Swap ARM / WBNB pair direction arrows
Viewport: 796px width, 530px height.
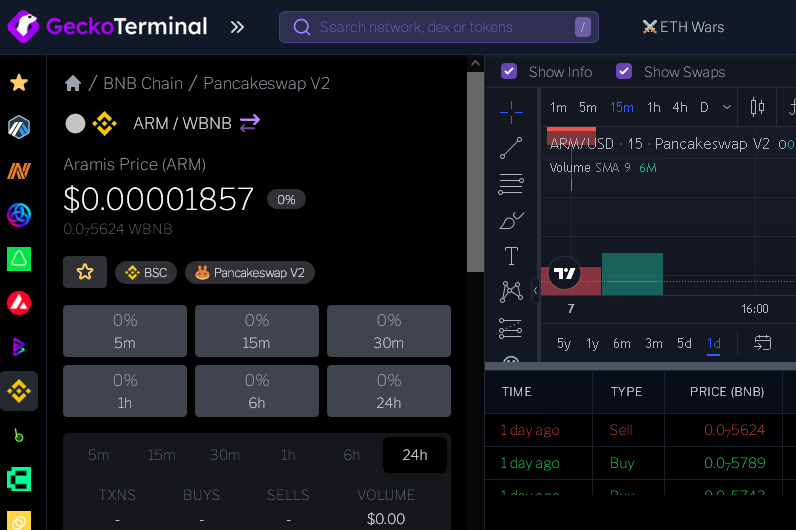point(250,123)
